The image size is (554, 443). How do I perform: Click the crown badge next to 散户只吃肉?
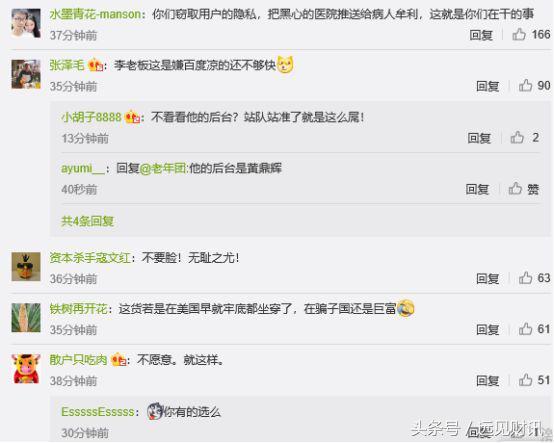tap(118, 360)
